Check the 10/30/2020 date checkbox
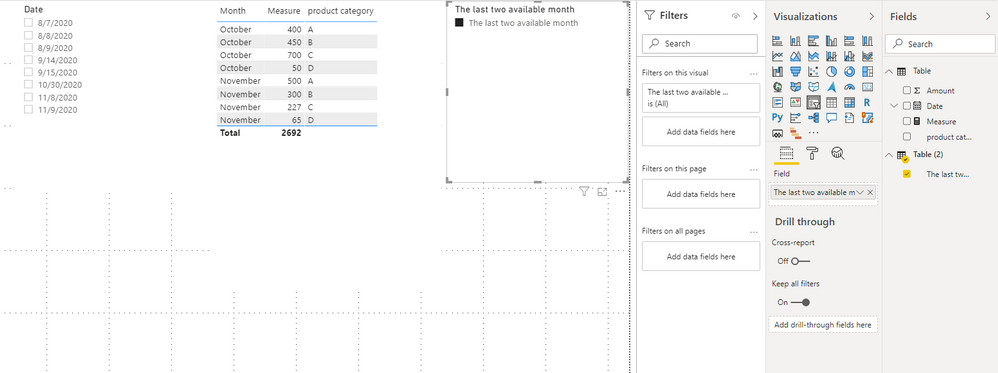 tap(28, 85)
